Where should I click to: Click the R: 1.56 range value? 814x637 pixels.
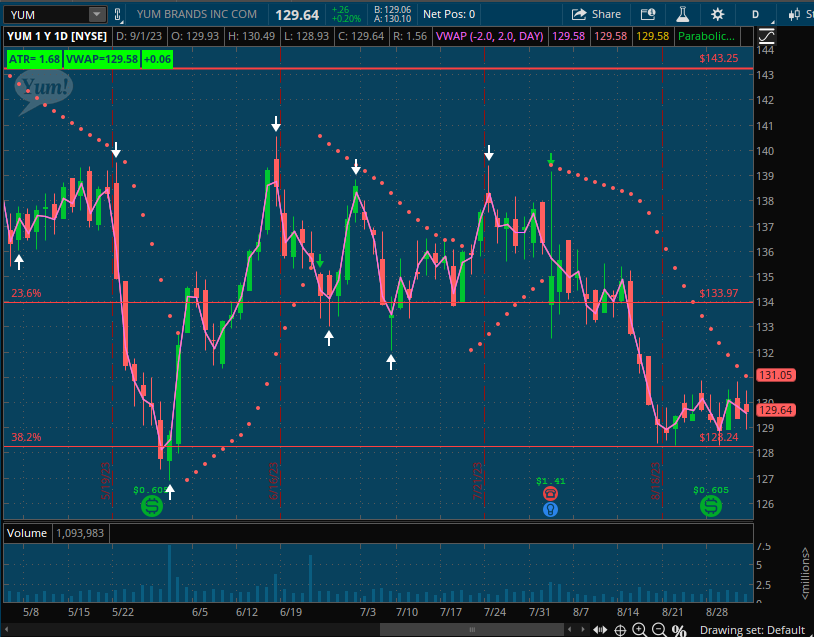coord(410,36)
